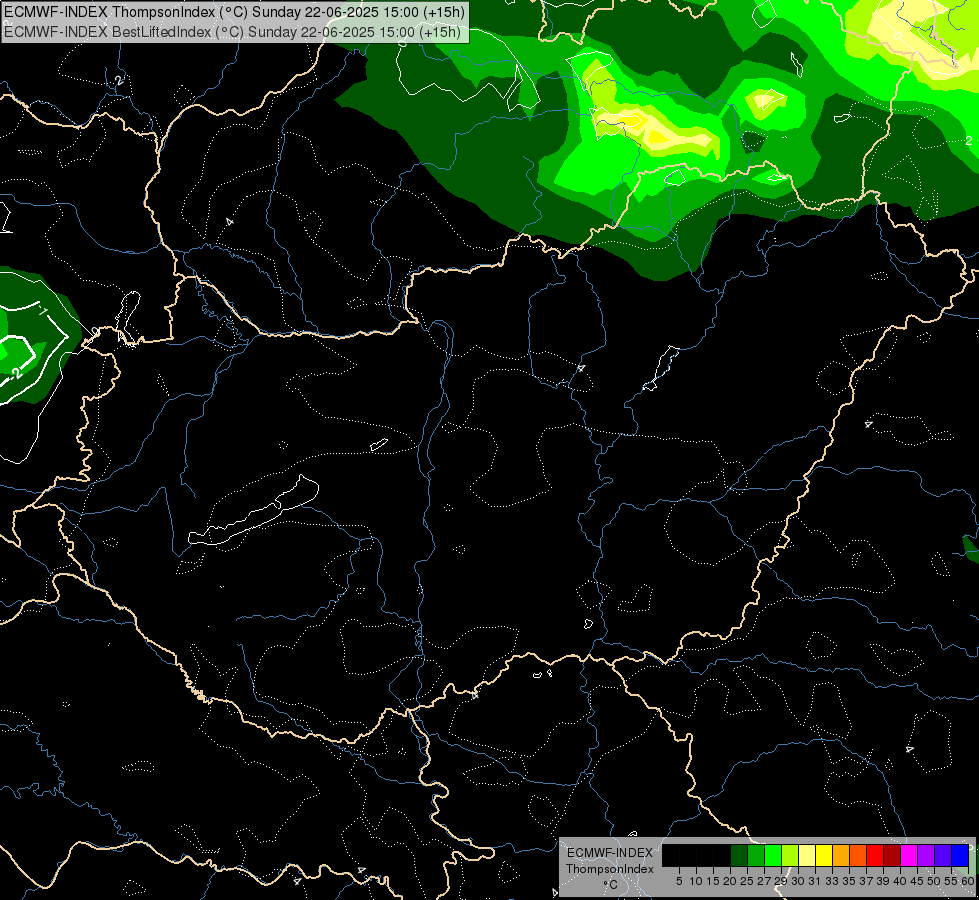Select the purple 45–50 legend swatch

click(926, 855)
